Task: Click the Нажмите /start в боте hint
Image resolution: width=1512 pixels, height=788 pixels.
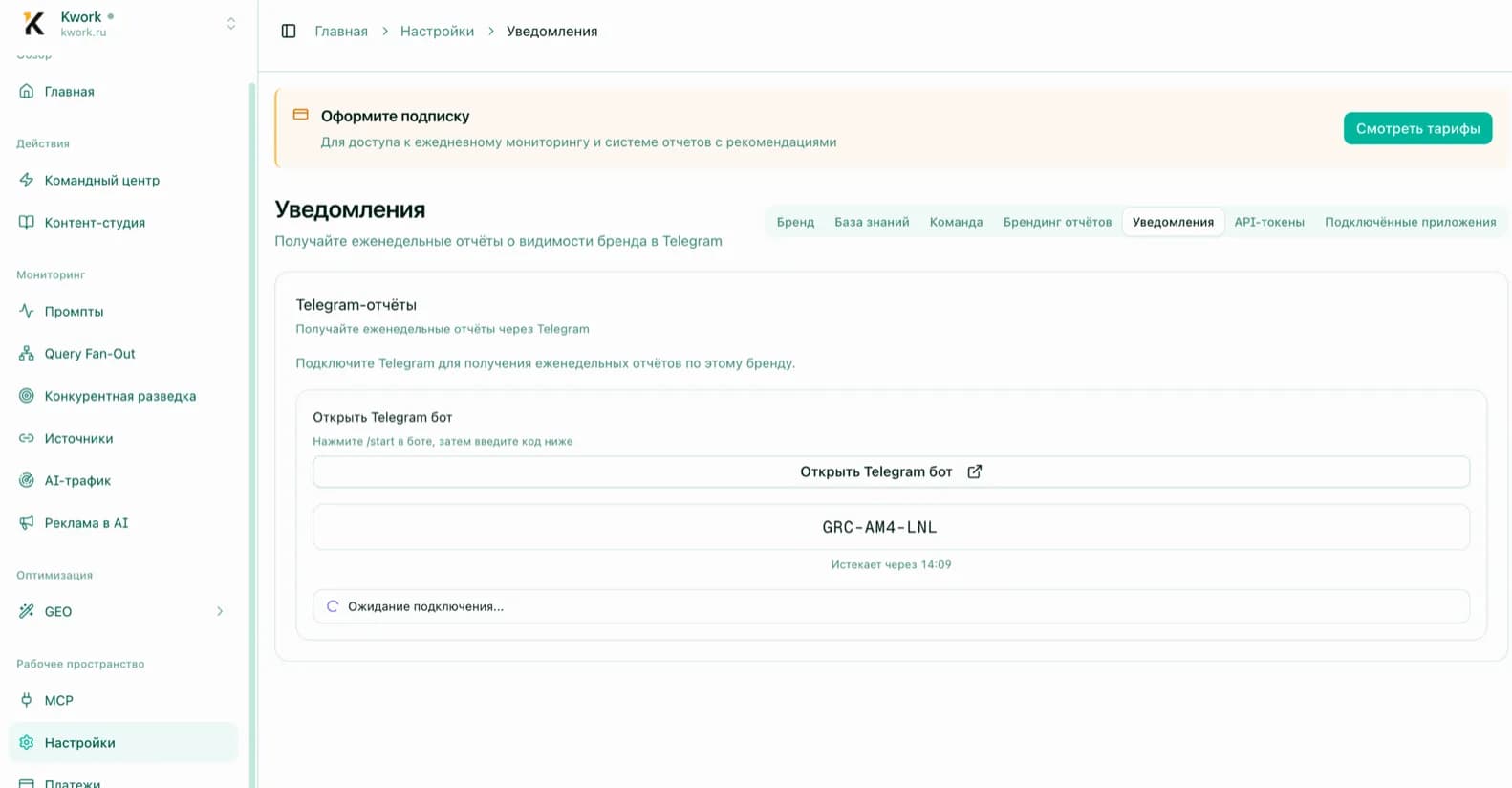Action: tap(443, 441)
